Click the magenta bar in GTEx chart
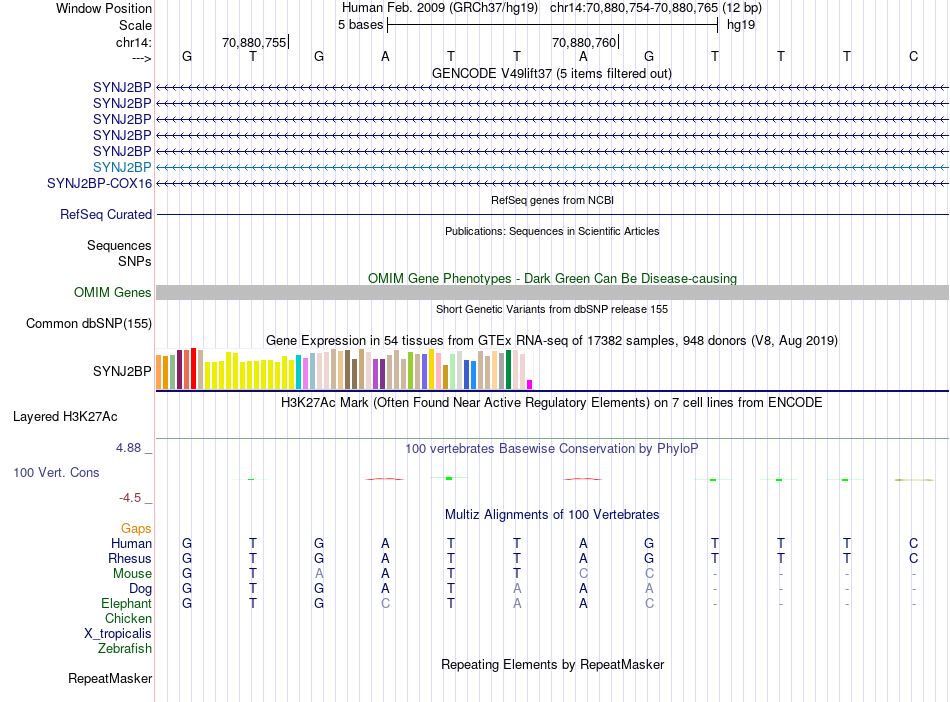The width and height of the screenshot is (950, 702). coord(530,384)
